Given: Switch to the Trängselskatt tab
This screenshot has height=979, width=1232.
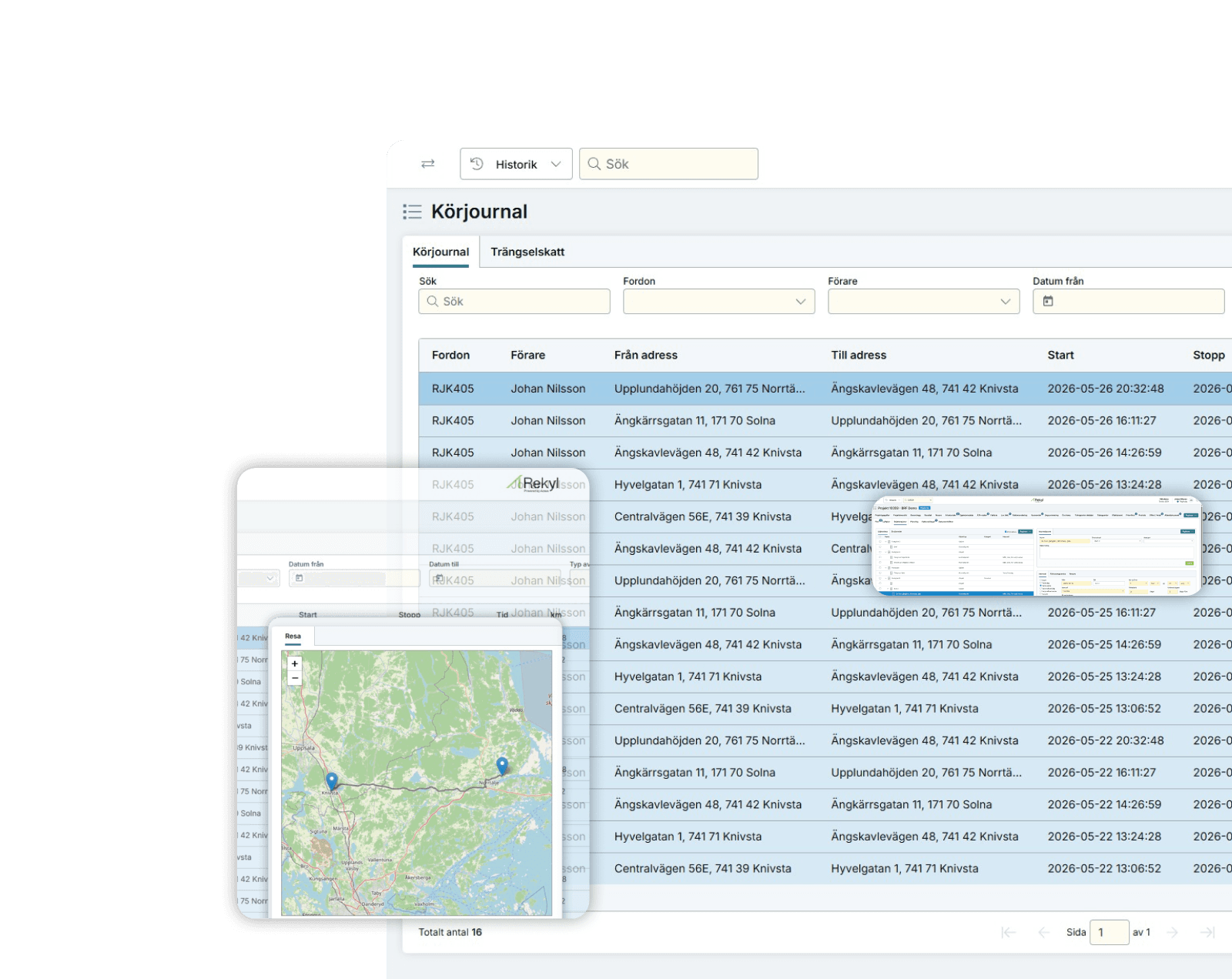Looking at the screenshot, I should pyautogui.click(x=527, y=252).
